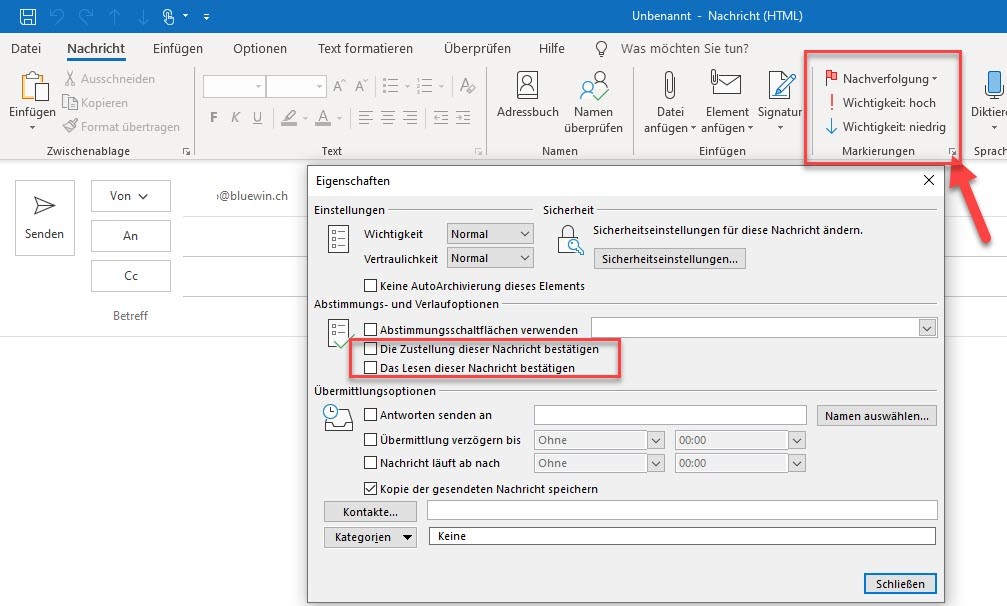The width and height of the screenshot is (1007, 606).
Task: Uncheck Kopie der gesendeten Nachricht speichern
Action: click(371, 489)
